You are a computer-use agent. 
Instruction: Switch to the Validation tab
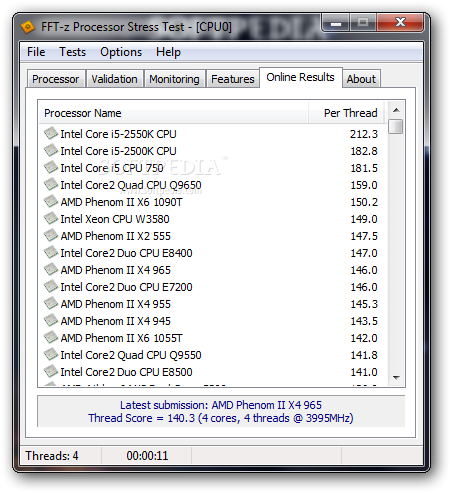click(x=114, y=79)
